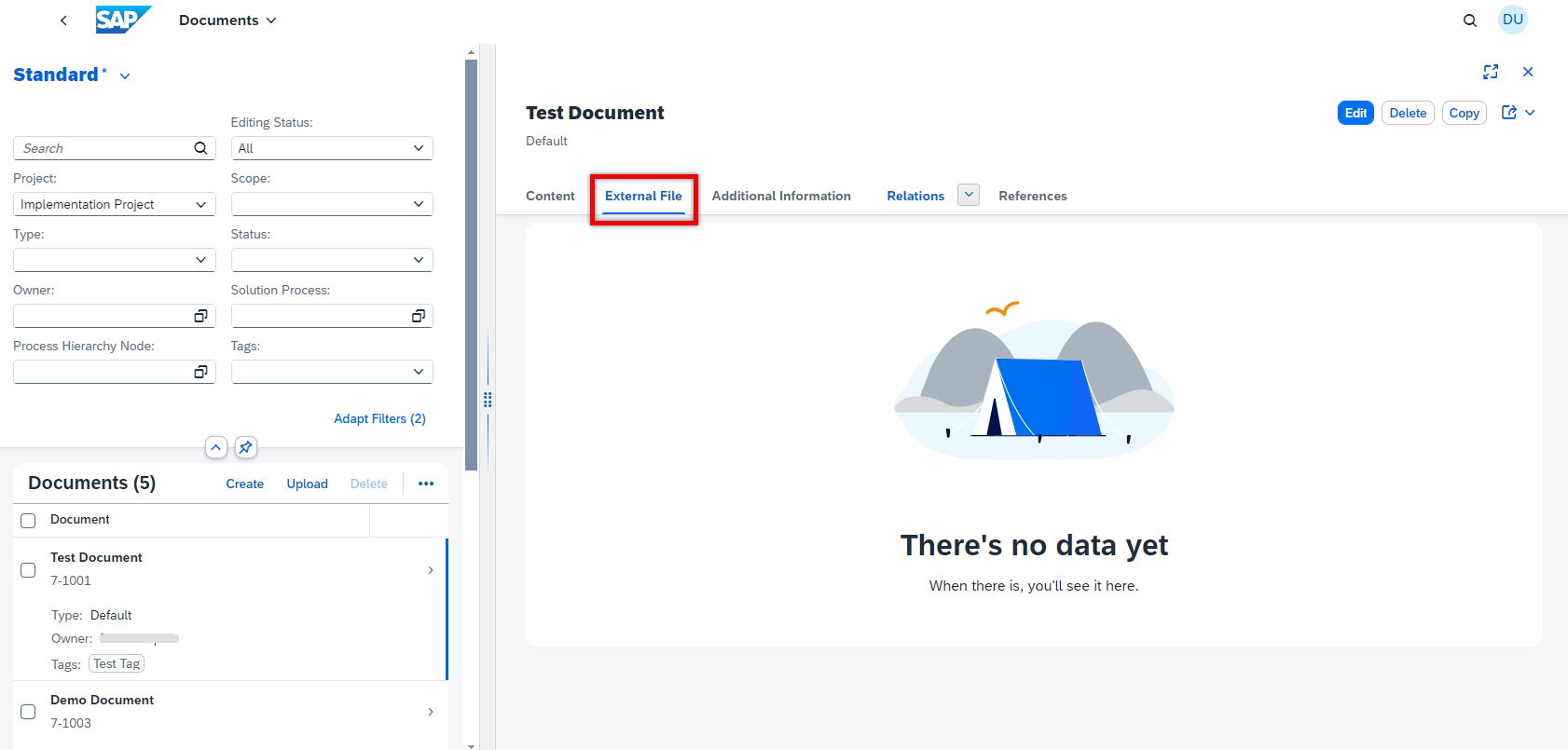Toggle the select-all Document checkbox
This screenshot has height=750, width=1568.
28,521
